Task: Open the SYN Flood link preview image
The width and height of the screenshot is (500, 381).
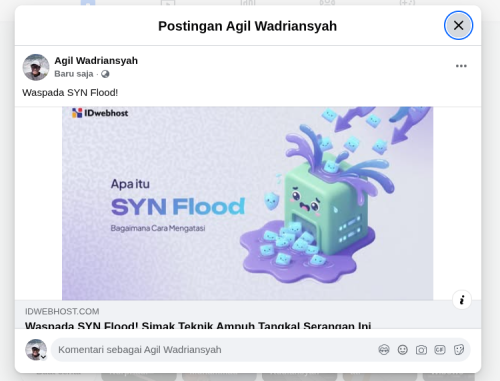Action: tap(247, 203)
